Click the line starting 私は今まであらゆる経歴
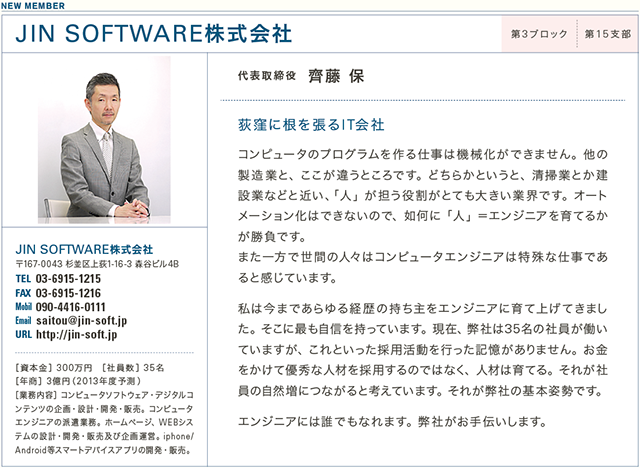The height and width of the screenshot is (468, 640). 423,309
